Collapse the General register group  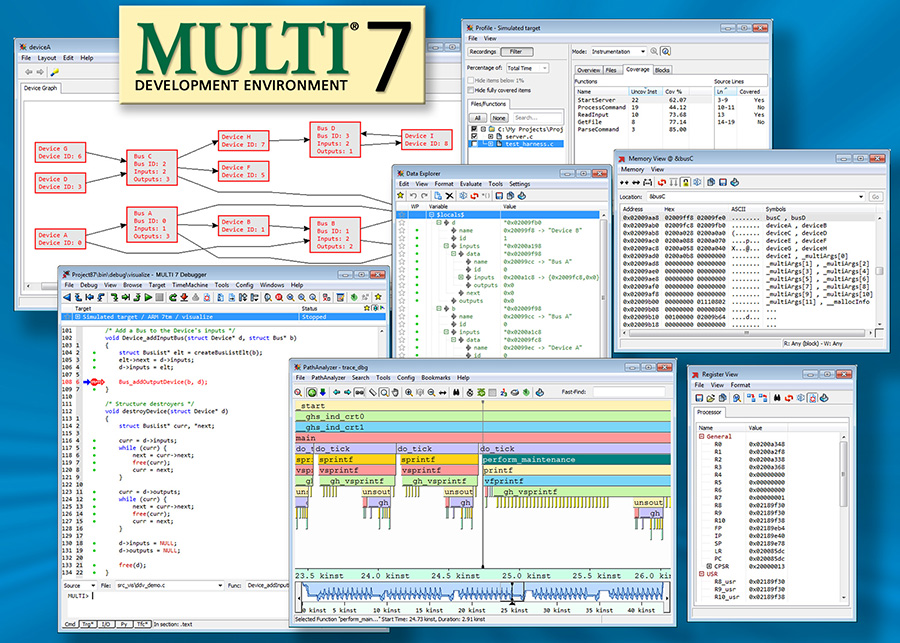click(x=700, y=436)
